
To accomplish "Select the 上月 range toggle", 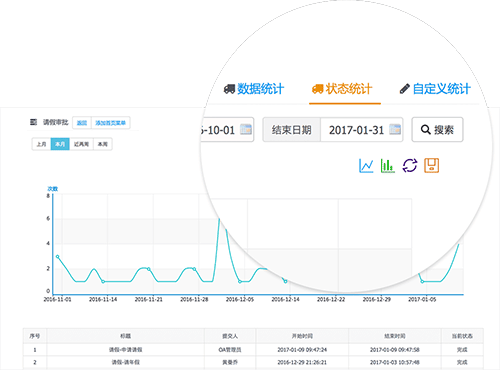I will click(41, 144).
